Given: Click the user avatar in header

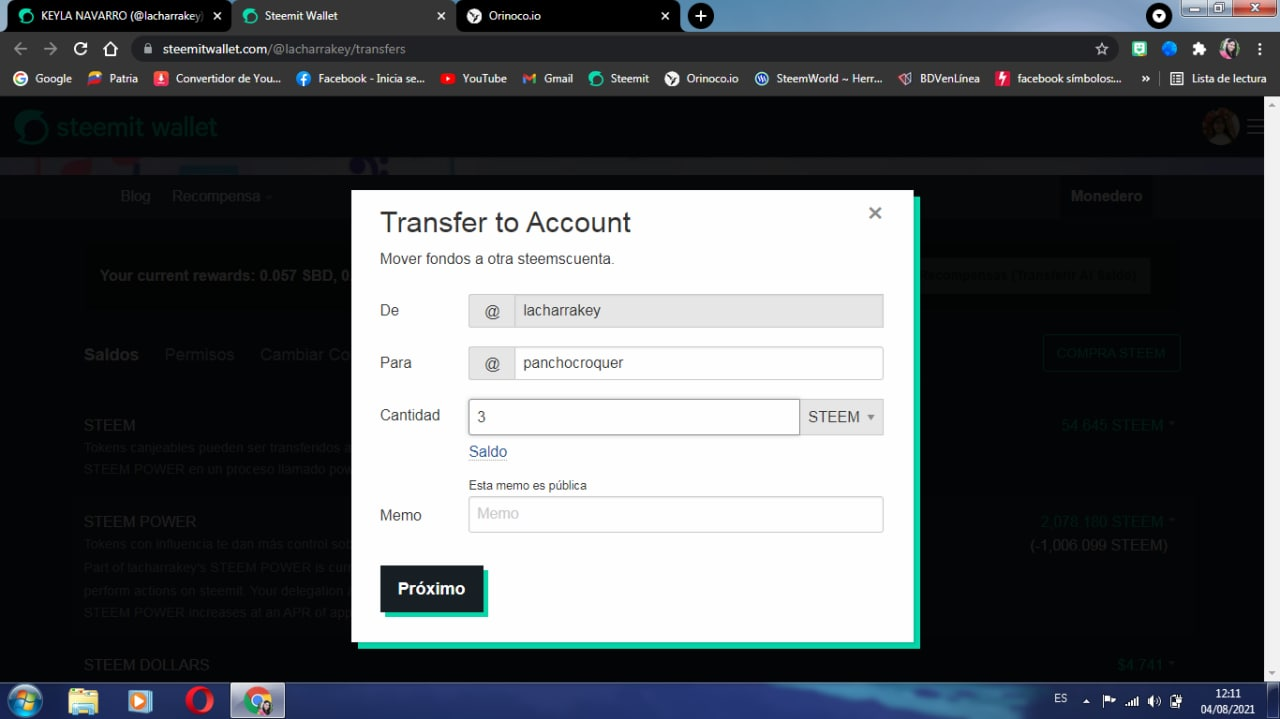Looking at the screenshot, I should [x=1220, y=127].
